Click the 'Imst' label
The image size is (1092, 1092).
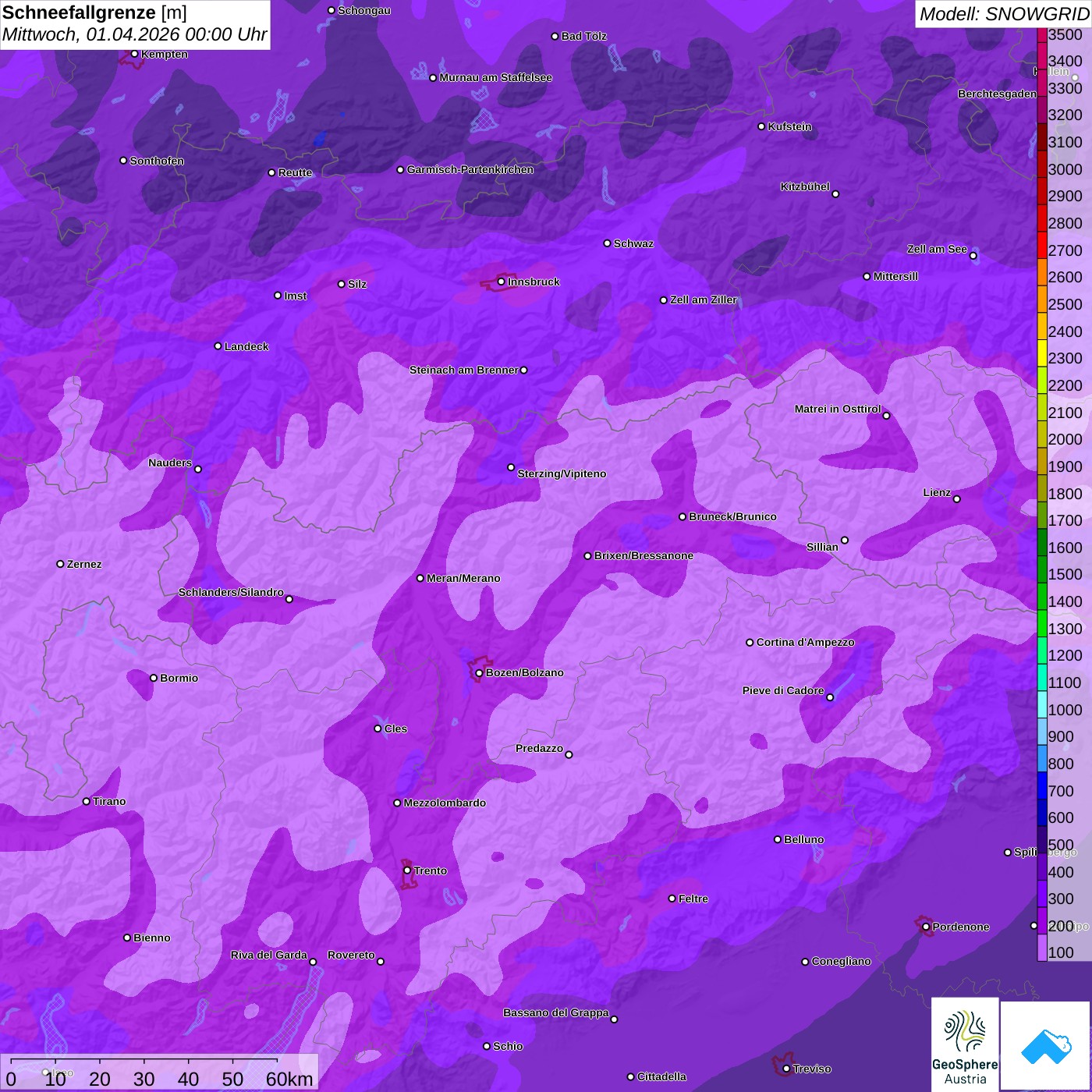click(296, 296)
